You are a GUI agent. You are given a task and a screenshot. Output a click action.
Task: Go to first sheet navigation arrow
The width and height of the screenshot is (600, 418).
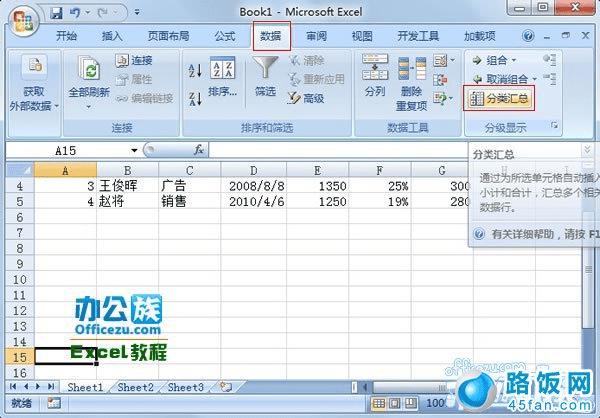[13, 387]
